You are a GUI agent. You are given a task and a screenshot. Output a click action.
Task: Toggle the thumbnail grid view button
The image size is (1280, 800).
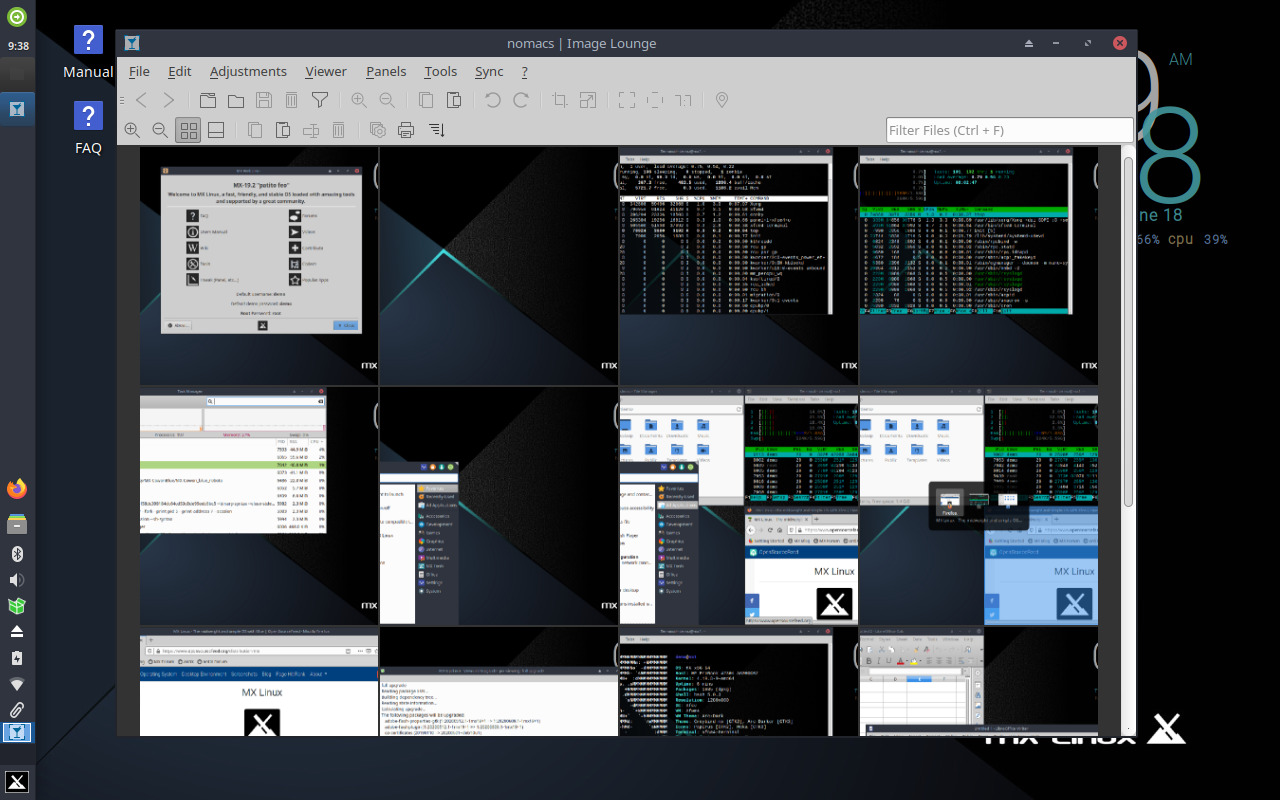[x=188, y=130]
